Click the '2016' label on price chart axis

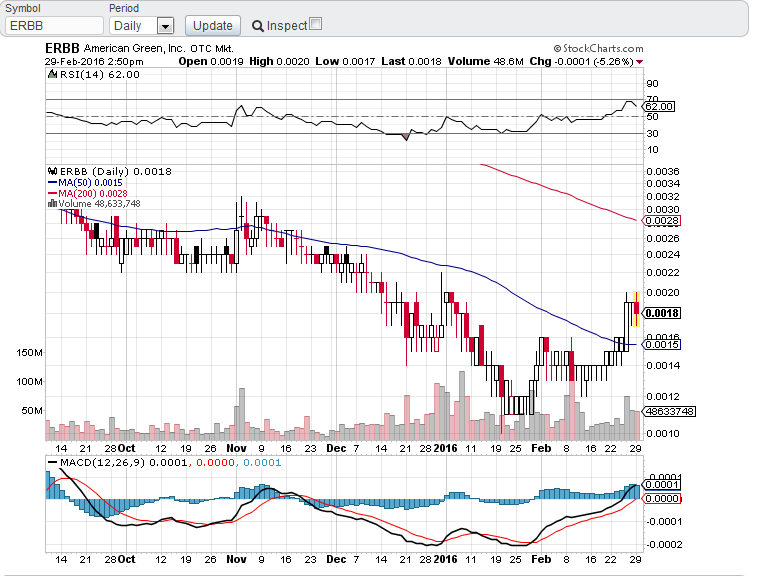point(445,448)
